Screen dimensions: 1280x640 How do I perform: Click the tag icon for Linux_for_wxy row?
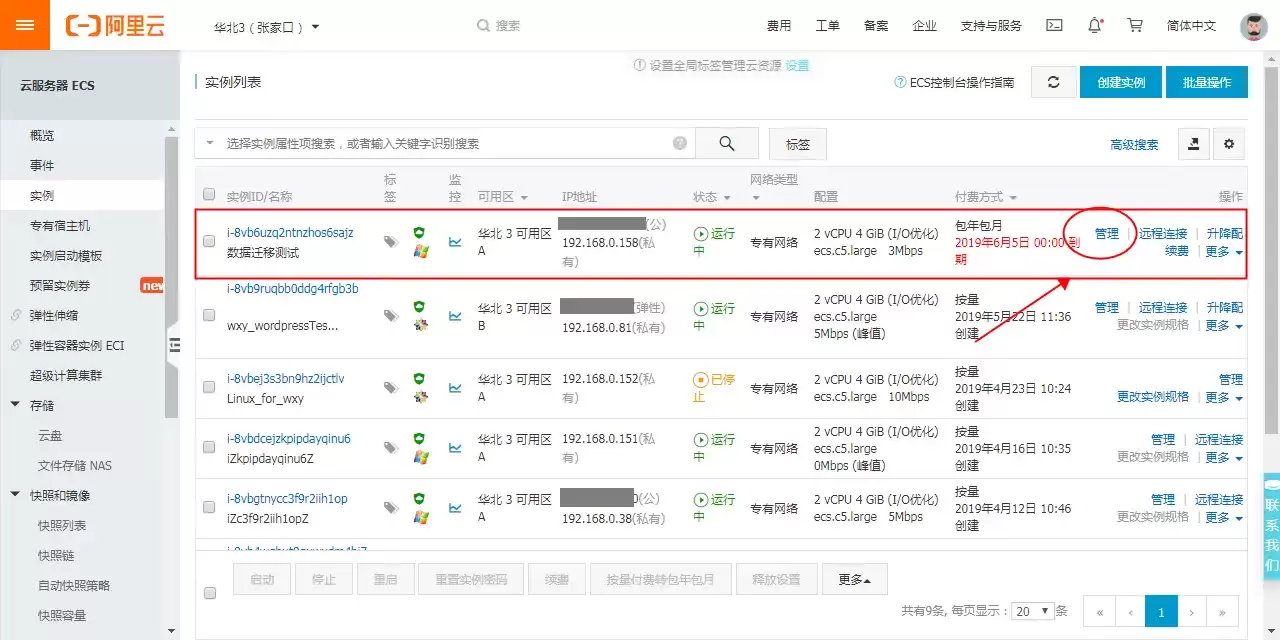(x=390, y=388)
